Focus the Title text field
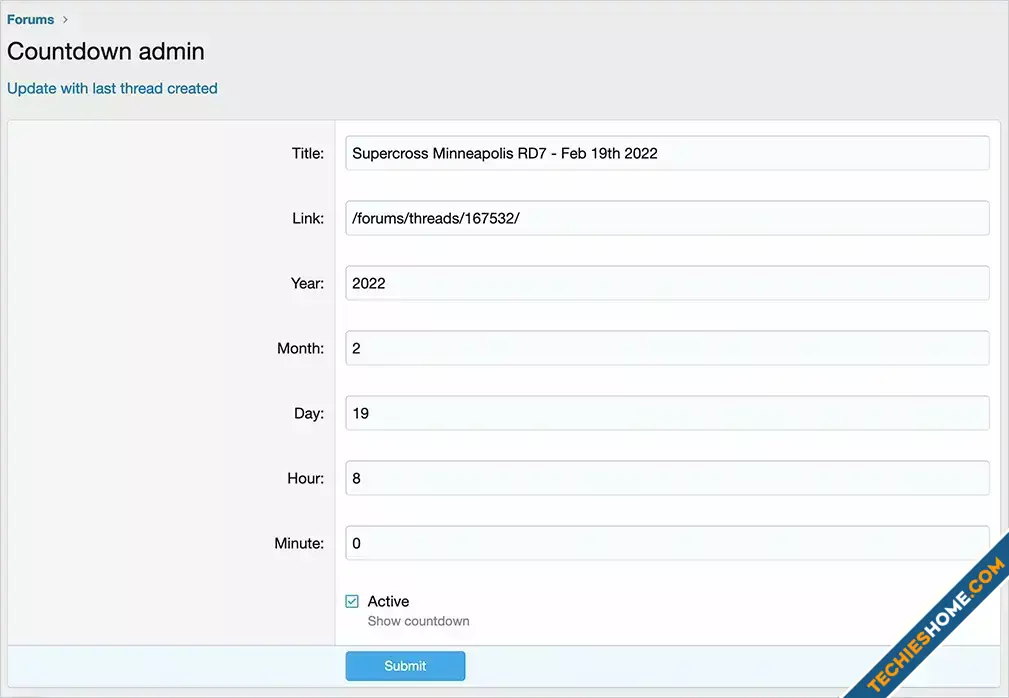 [667, 153]
